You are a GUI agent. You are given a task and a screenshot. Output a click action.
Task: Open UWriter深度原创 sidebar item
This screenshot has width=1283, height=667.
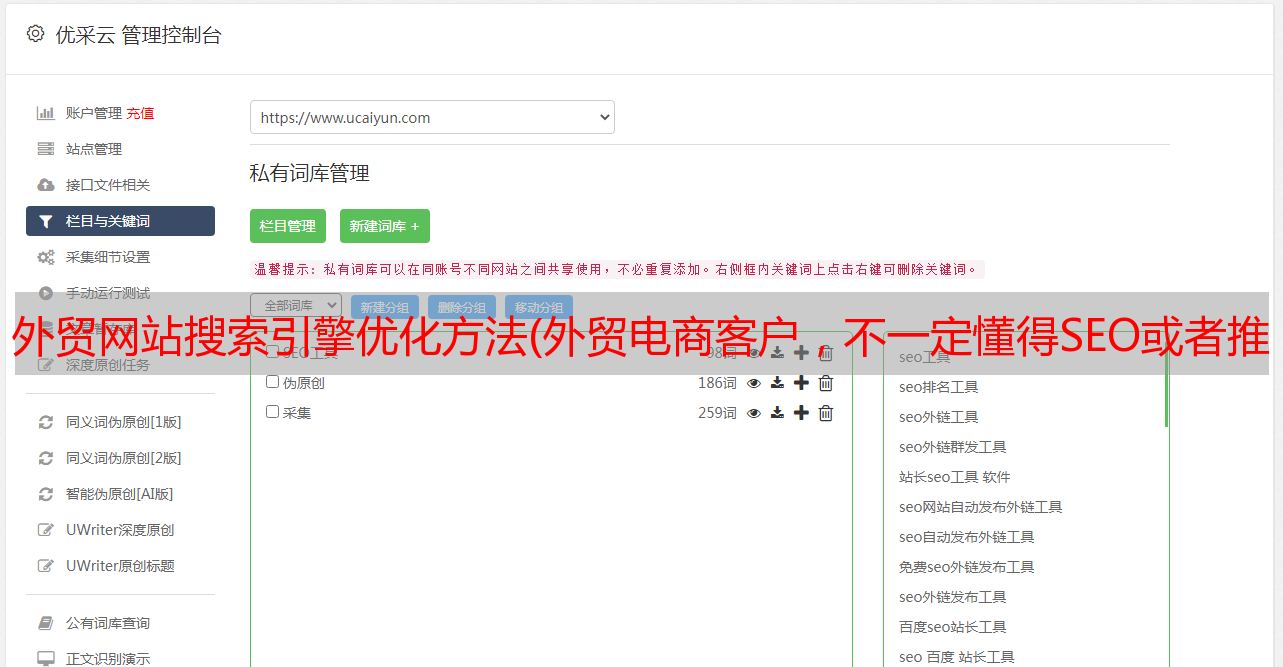pyautogui.click(x=120, y=530)
